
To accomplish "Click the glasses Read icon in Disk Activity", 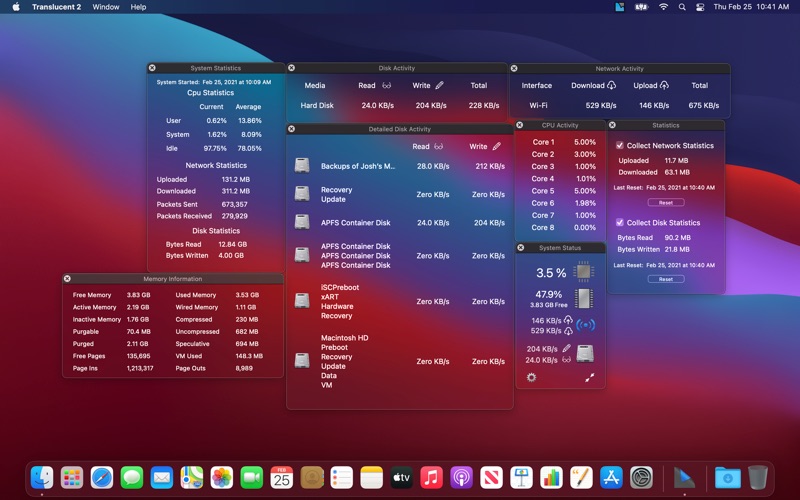I will coord(387,85).
